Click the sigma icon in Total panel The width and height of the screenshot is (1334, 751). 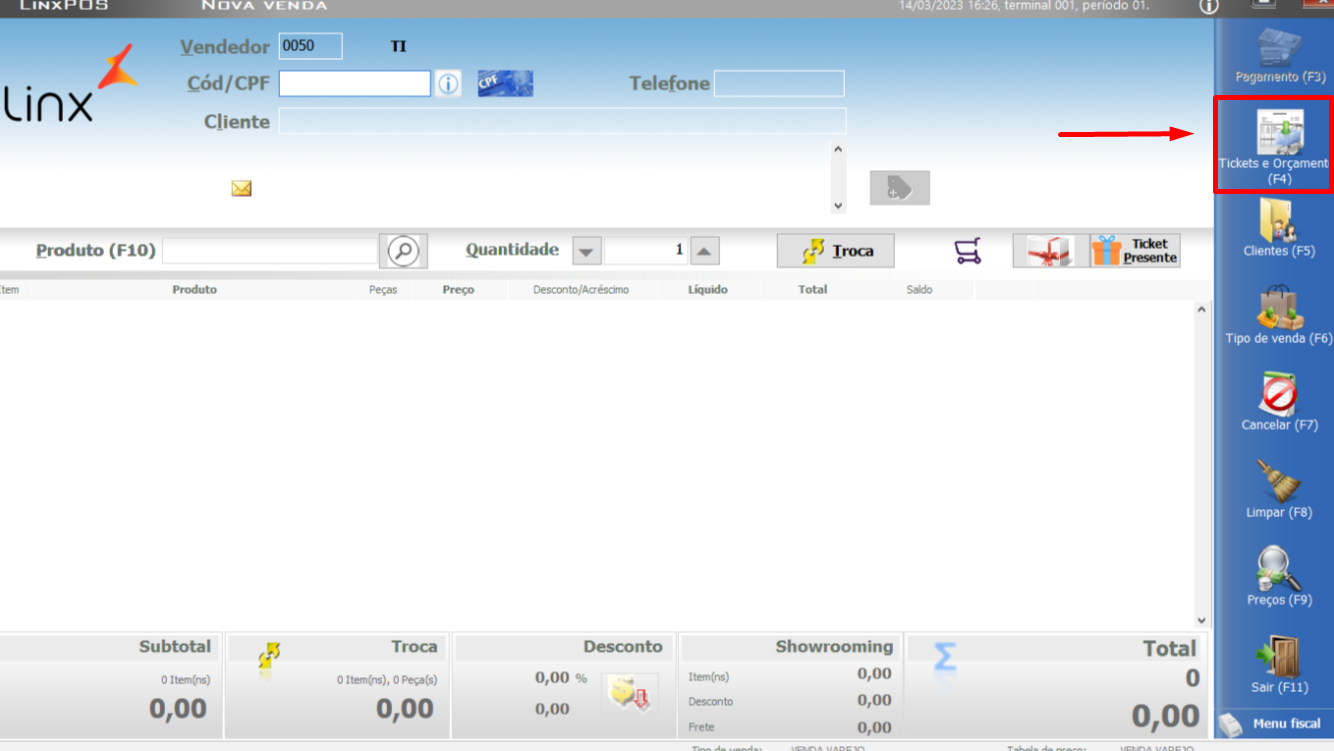[x=945, y=658]
